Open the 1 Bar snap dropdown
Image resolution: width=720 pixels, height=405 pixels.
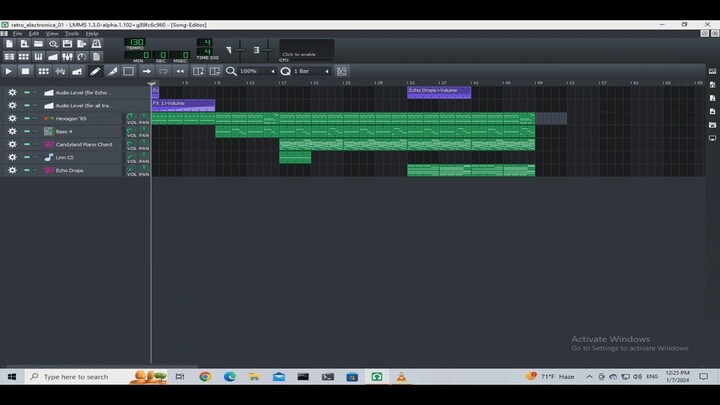pos(310,71)
